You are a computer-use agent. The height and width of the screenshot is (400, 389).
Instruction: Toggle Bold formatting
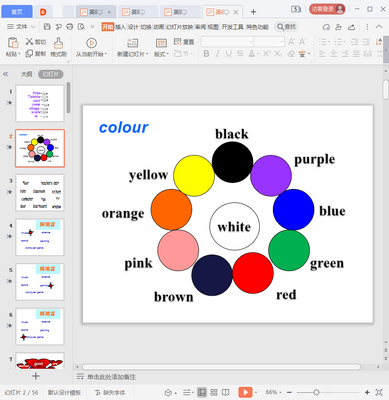coord(206,53)
